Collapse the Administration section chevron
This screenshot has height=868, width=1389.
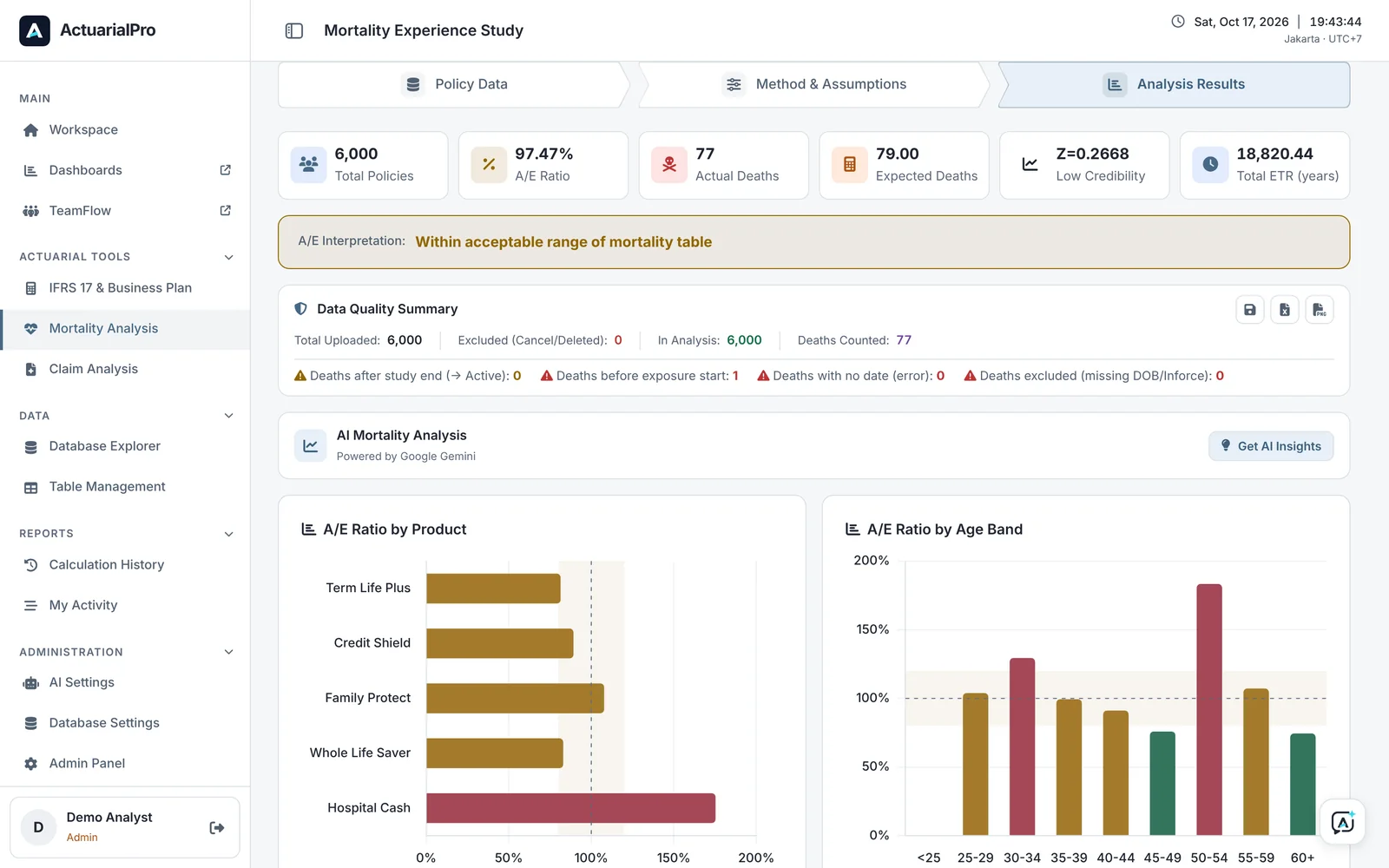[229, 652]
